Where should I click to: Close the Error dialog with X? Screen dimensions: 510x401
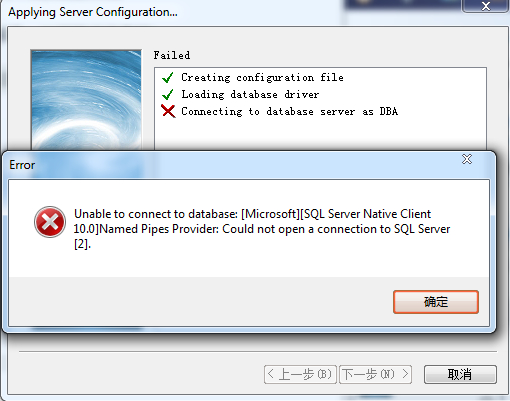[x=467, y=159]
